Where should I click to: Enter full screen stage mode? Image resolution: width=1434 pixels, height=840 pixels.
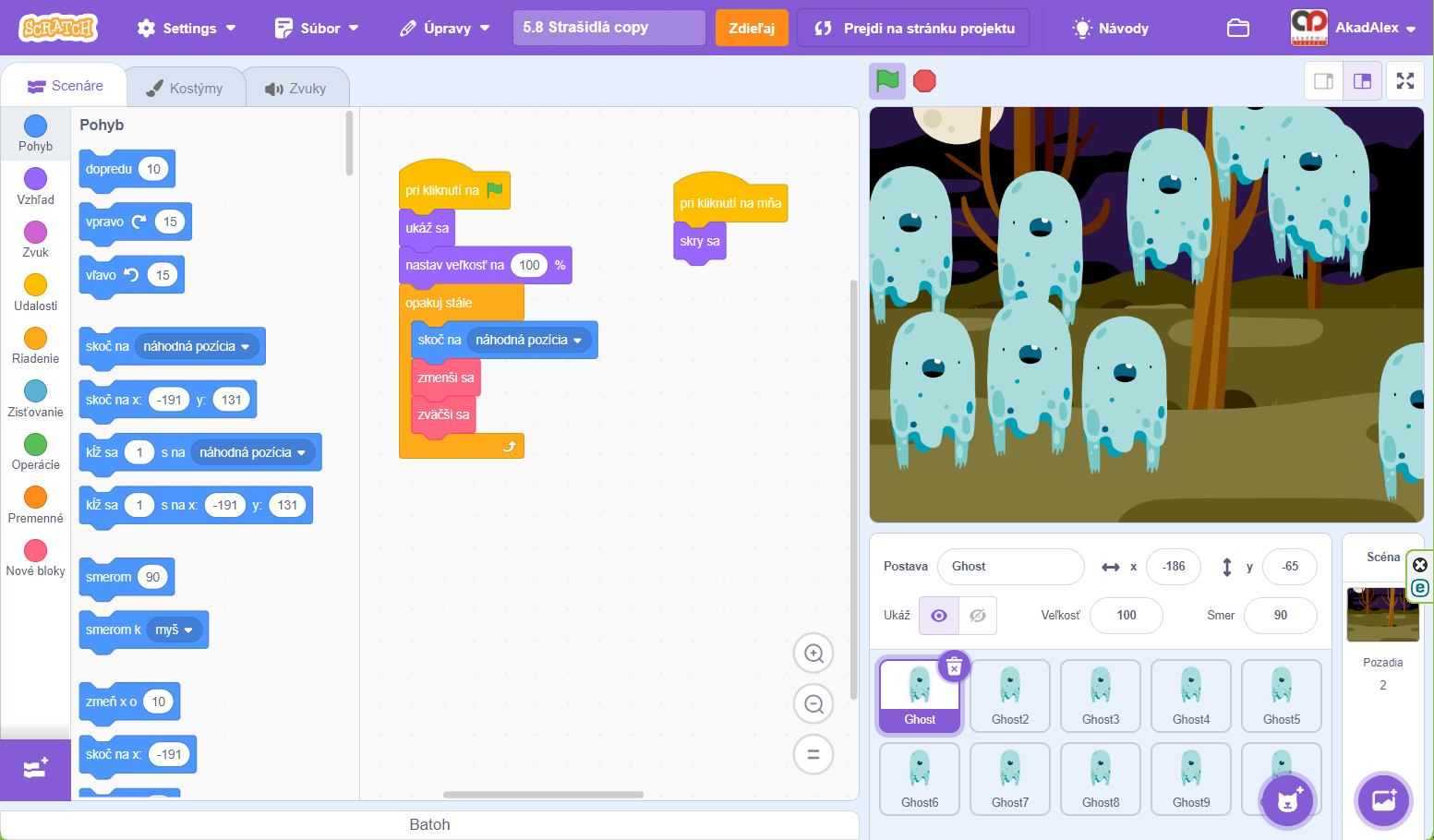pos(1405,81)
